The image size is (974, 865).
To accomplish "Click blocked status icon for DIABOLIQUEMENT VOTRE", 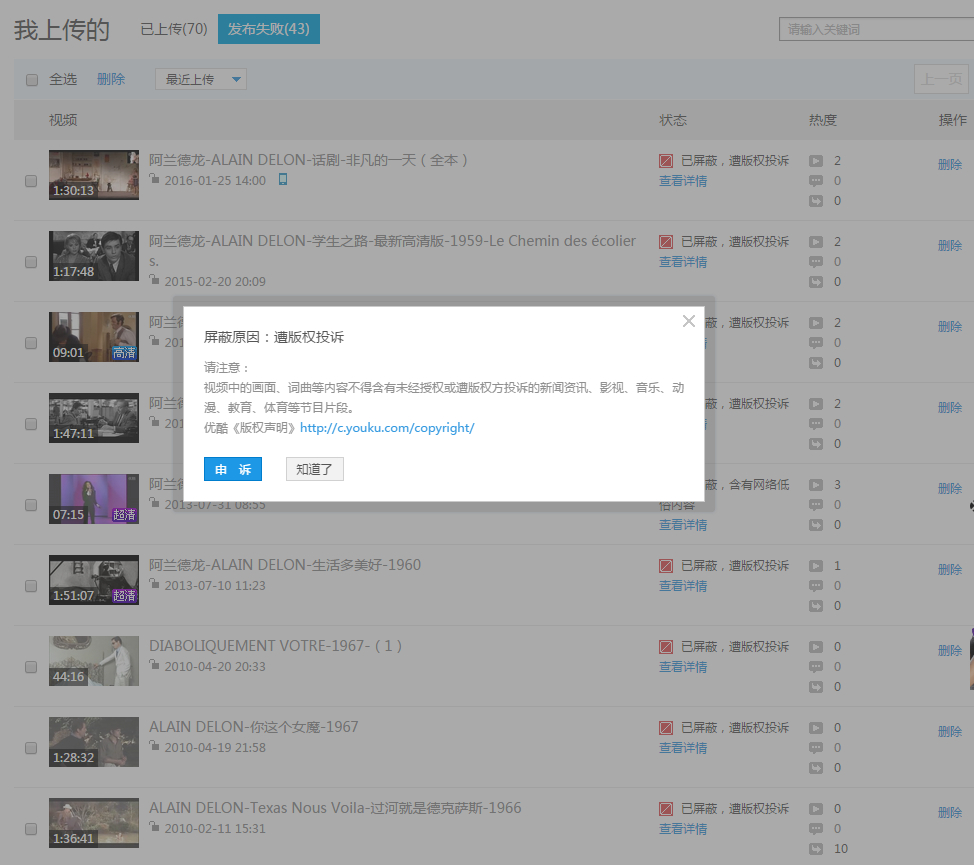I will (x=666, y=647).
